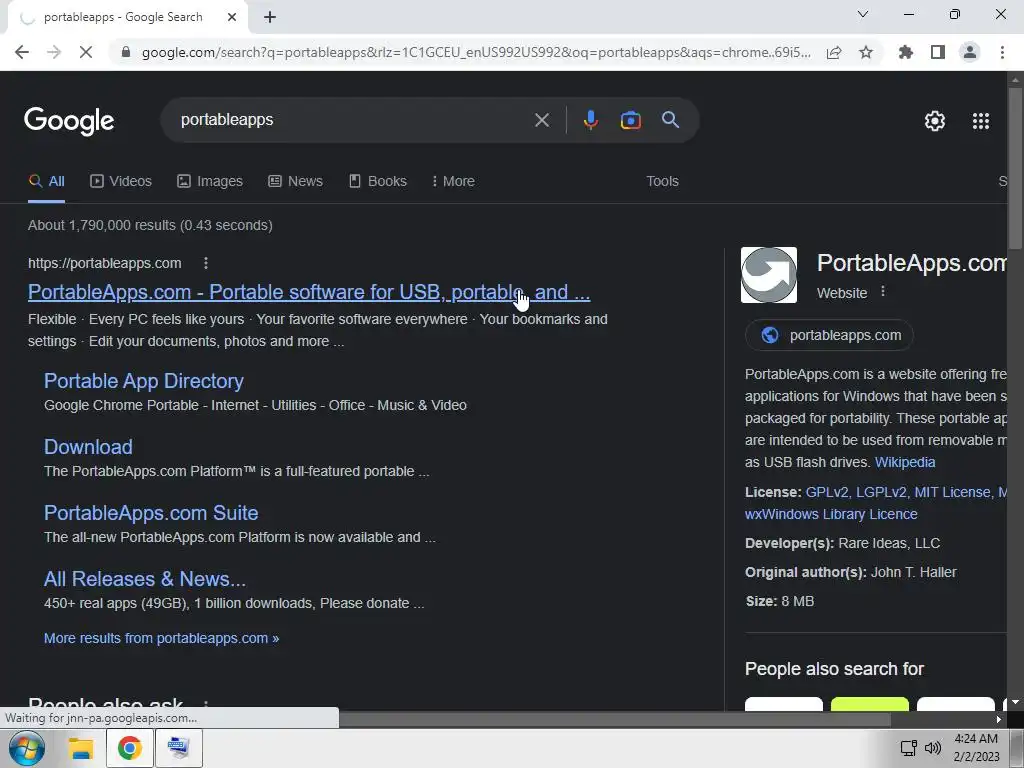
Task: Open the PortableApps.com main result link
Action: (x=309, y=292)
